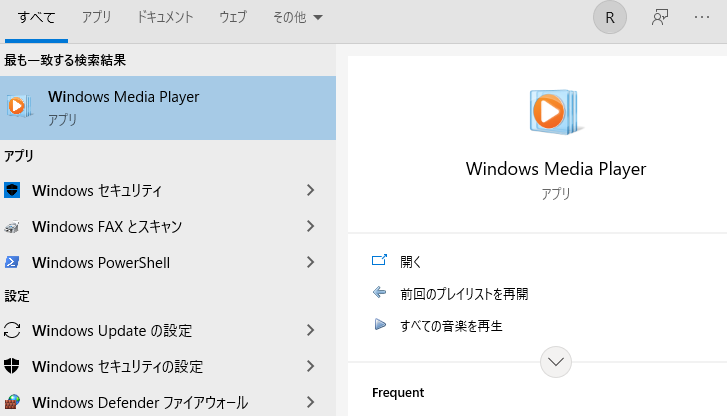
Task: Expand more actions with the round down-chevron
Action: 555,362
